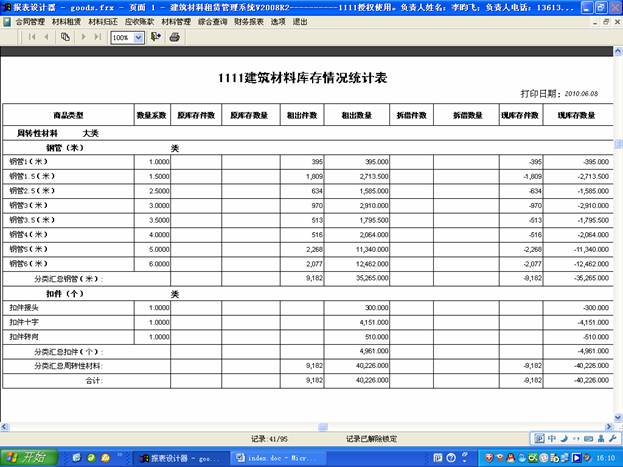Click the previous page arrow
This screenshot has width=623, height=467.
tap(48, 37)
